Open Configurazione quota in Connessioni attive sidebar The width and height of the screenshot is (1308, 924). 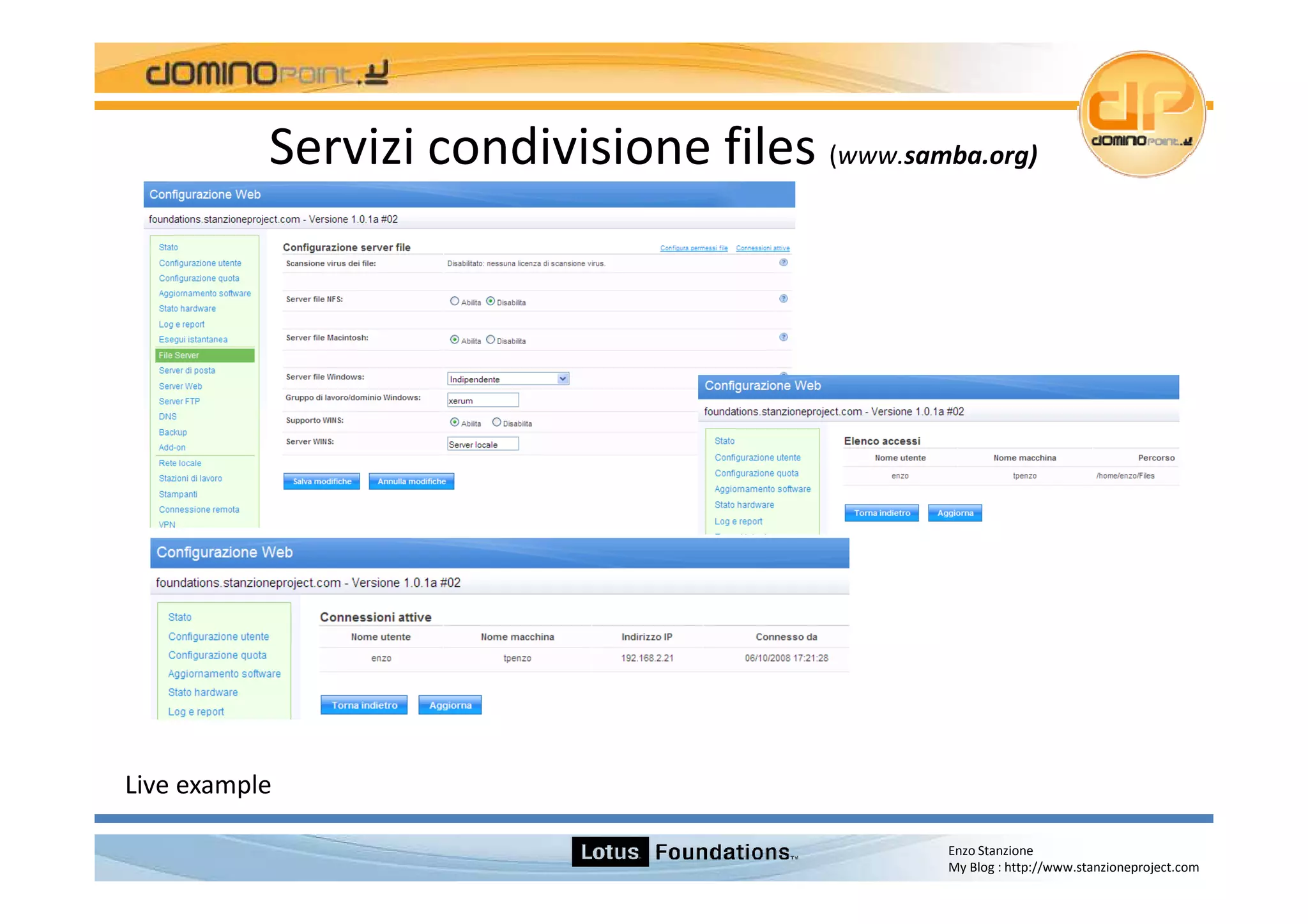pyautogui.click(x=217, y=655)
